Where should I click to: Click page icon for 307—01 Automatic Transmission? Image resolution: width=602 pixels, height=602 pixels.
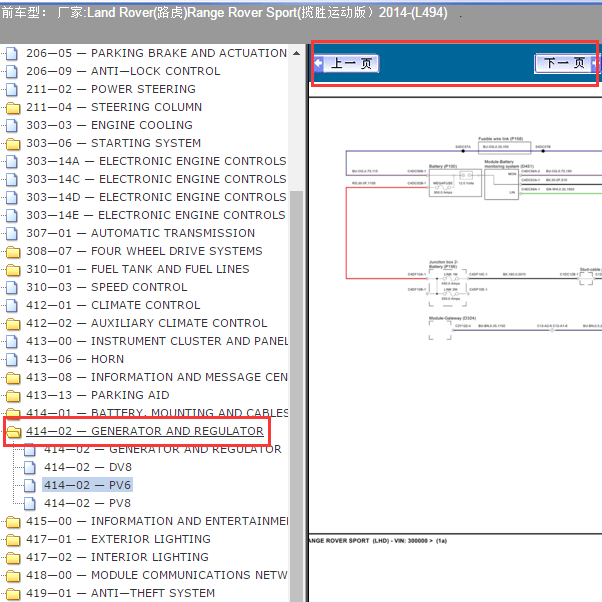tap(12, 233)
